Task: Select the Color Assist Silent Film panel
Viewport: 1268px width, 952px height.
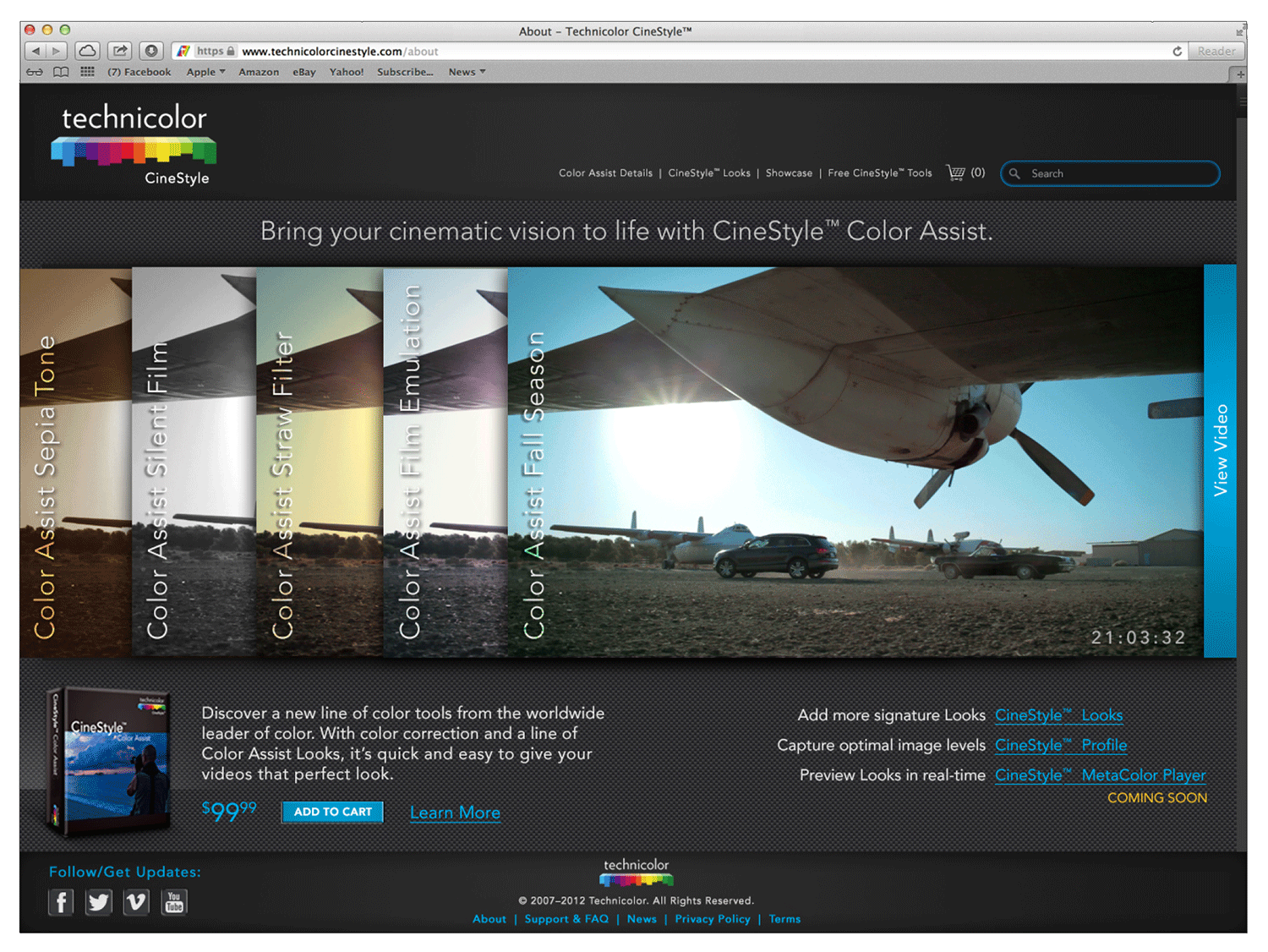Action: click(x=194, y=462)
